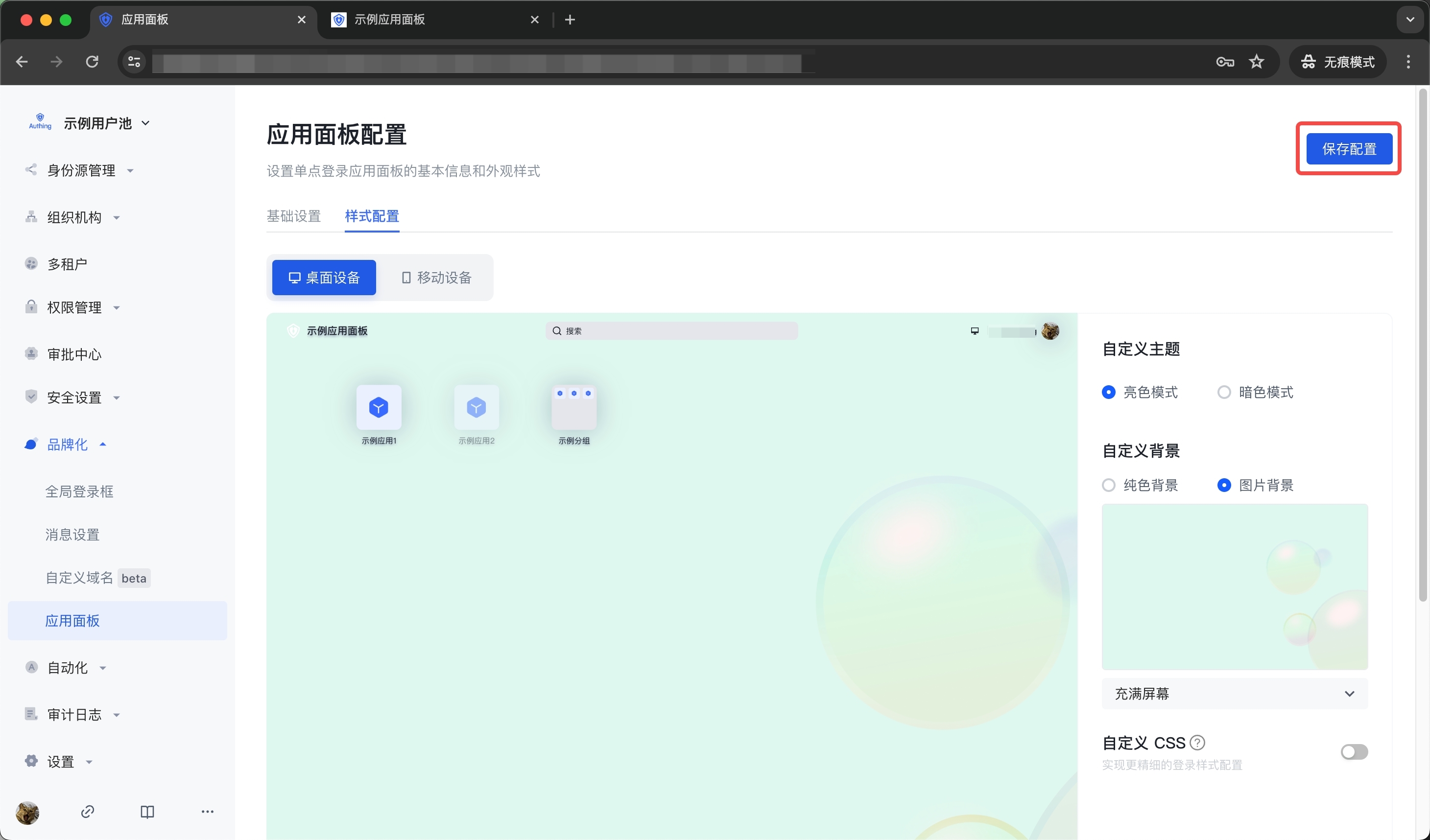This screenshot has height=840, width=1430.
Task: Click the 示例应用1 app icon
Action: pos(379,407)
